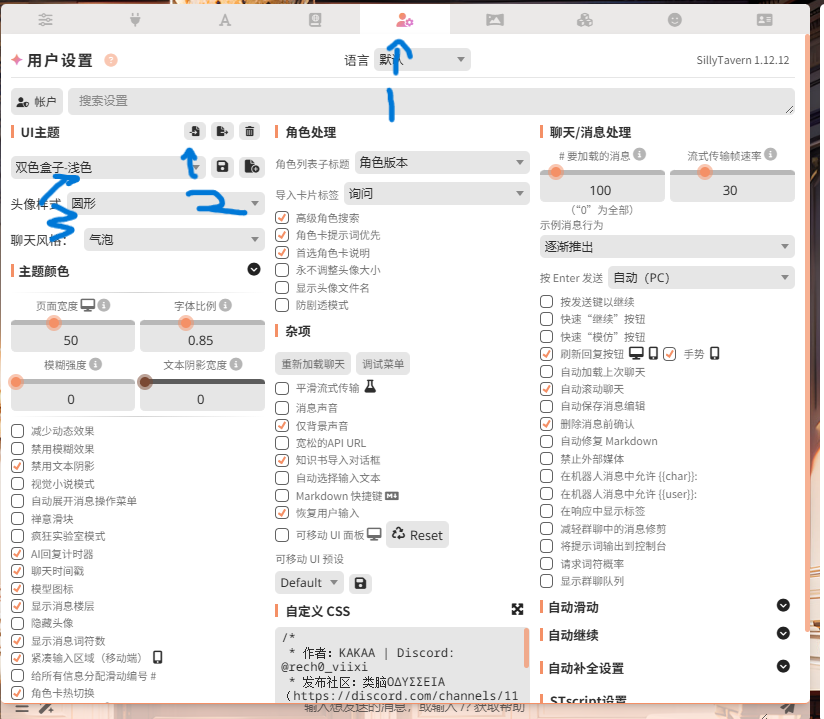Toggle the 自动滚动聊天 checkbox

coord(547,388)
